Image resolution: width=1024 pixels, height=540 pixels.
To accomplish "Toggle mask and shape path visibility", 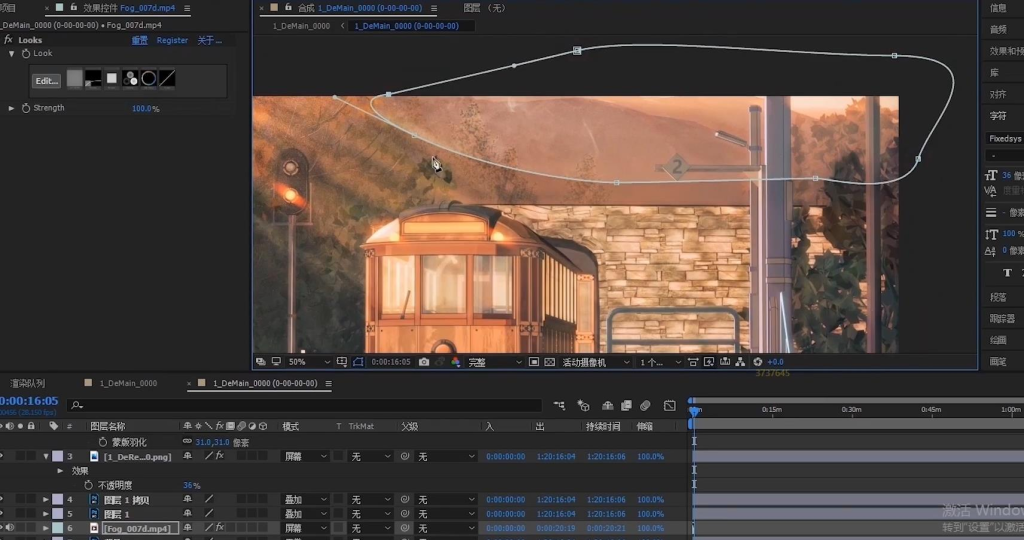I will [358, 362].
